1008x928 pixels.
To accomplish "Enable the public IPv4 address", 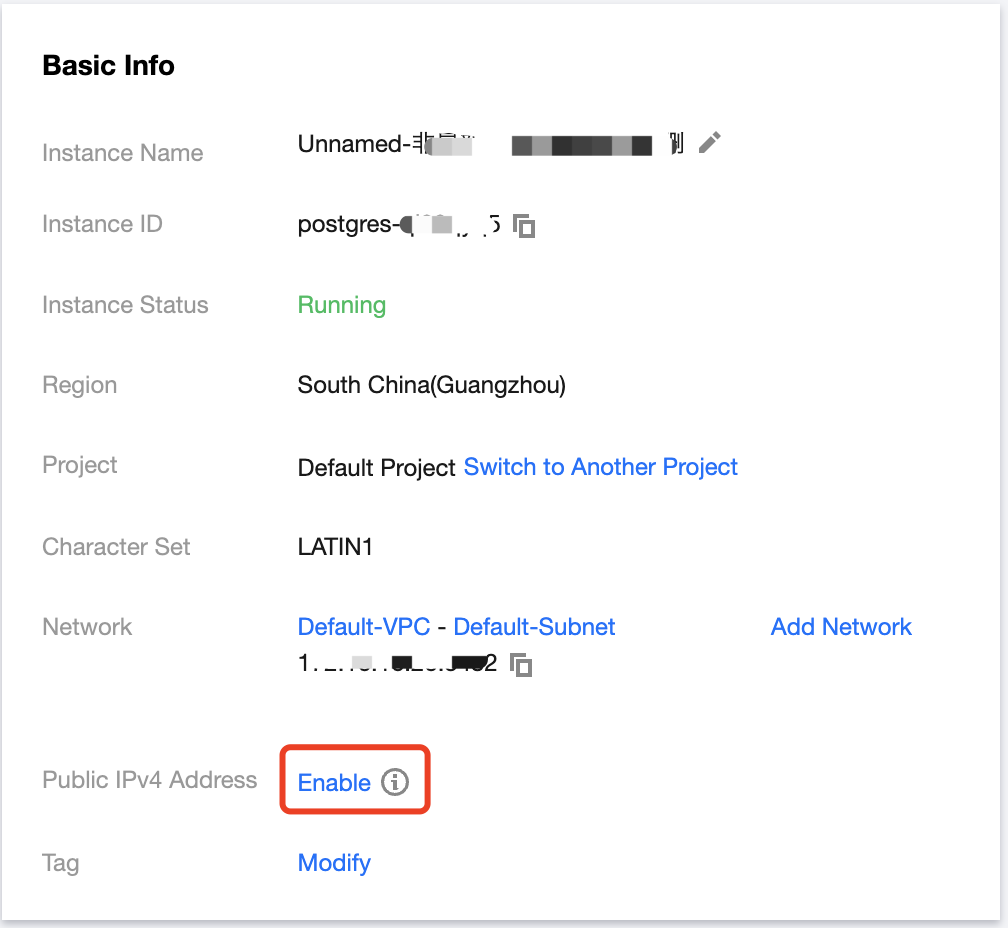I will click(x=334, y=782).
